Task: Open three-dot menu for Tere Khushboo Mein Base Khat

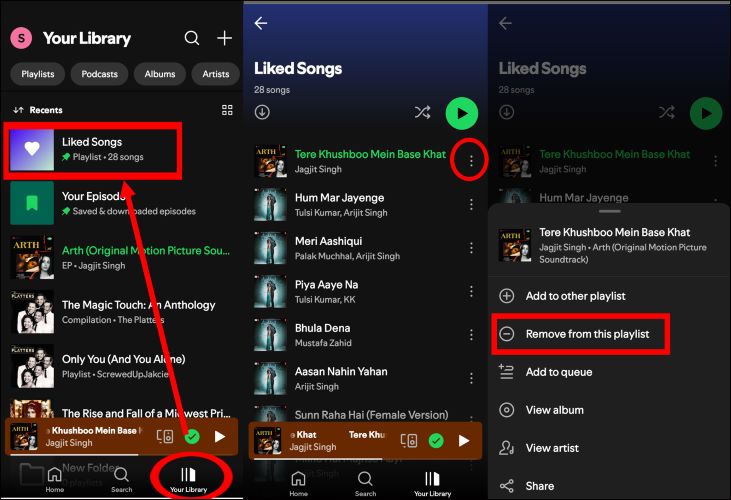Action: [x=470, y=161]
